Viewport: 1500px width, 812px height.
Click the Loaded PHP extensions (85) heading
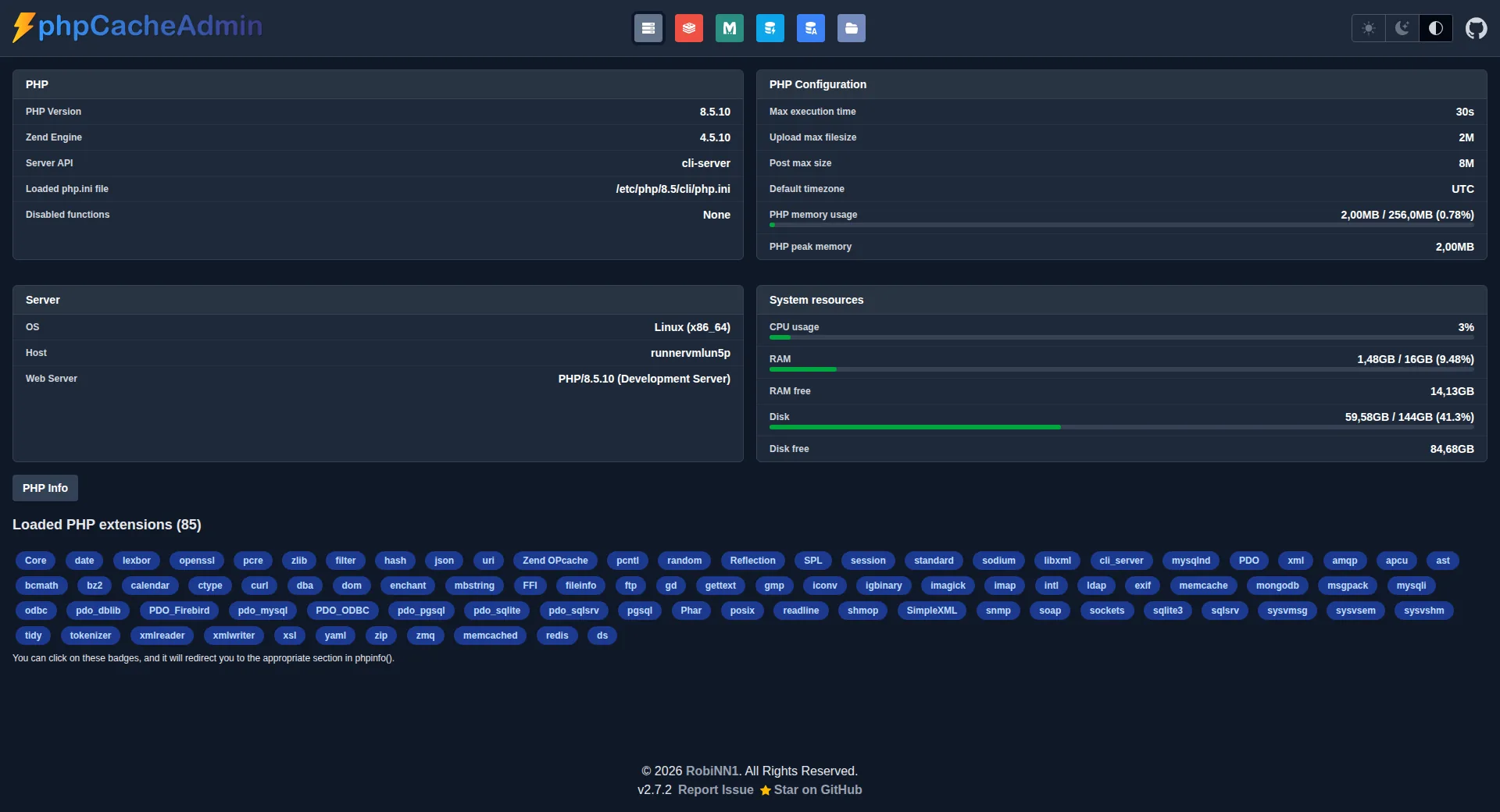click(107, 525)
